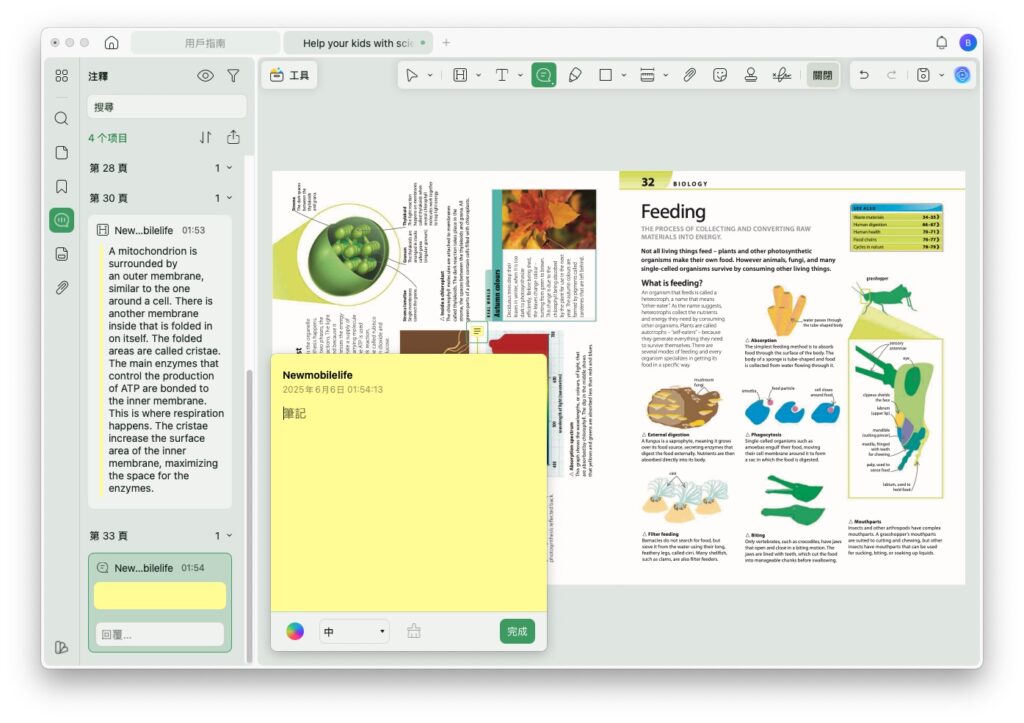The image size is (1024, 723).
Task: Click the attachment paperclip in toolbar
Action: 689,75
